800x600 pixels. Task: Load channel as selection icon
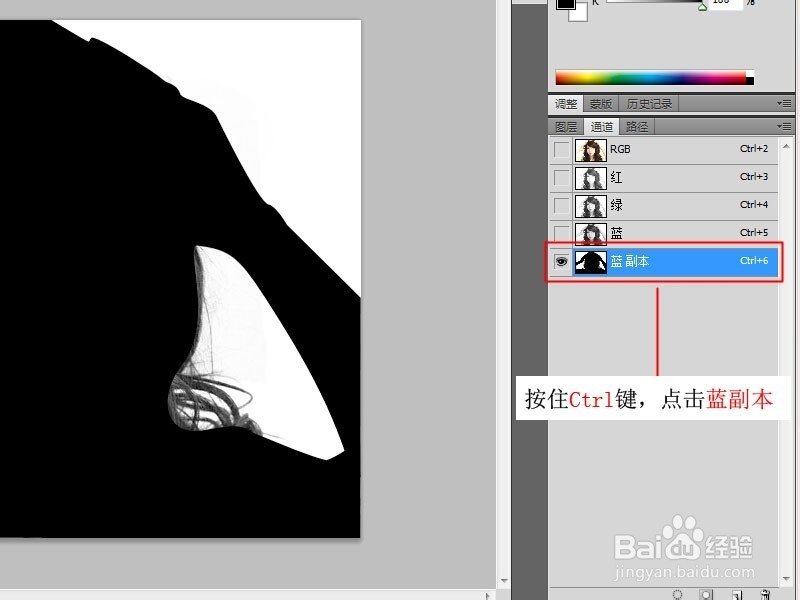coord(678,594)
